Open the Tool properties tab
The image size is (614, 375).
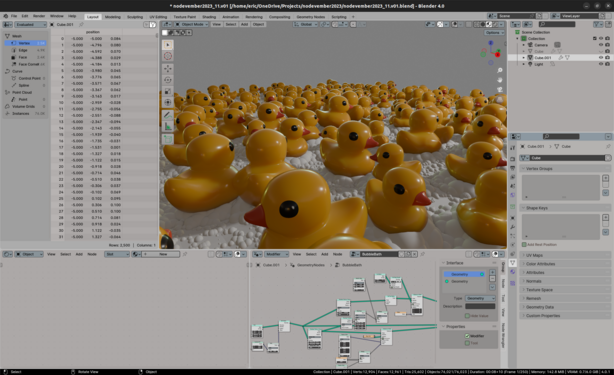tap(513, 148)
